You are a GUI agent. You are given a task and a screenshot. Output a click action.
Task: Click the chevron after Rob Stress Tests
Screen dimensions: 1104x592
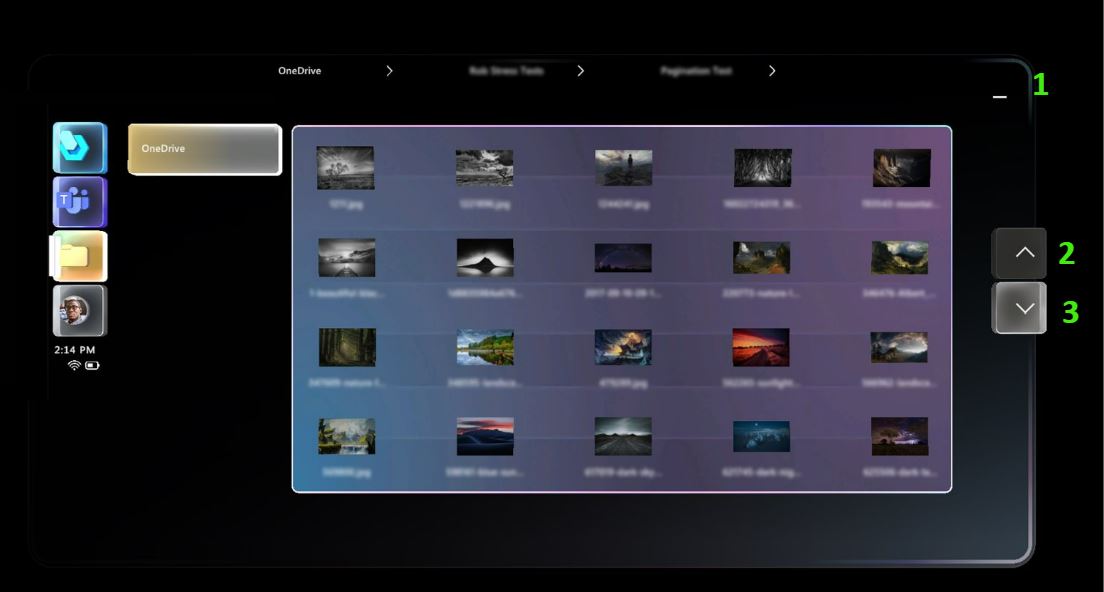coord(580,70)
